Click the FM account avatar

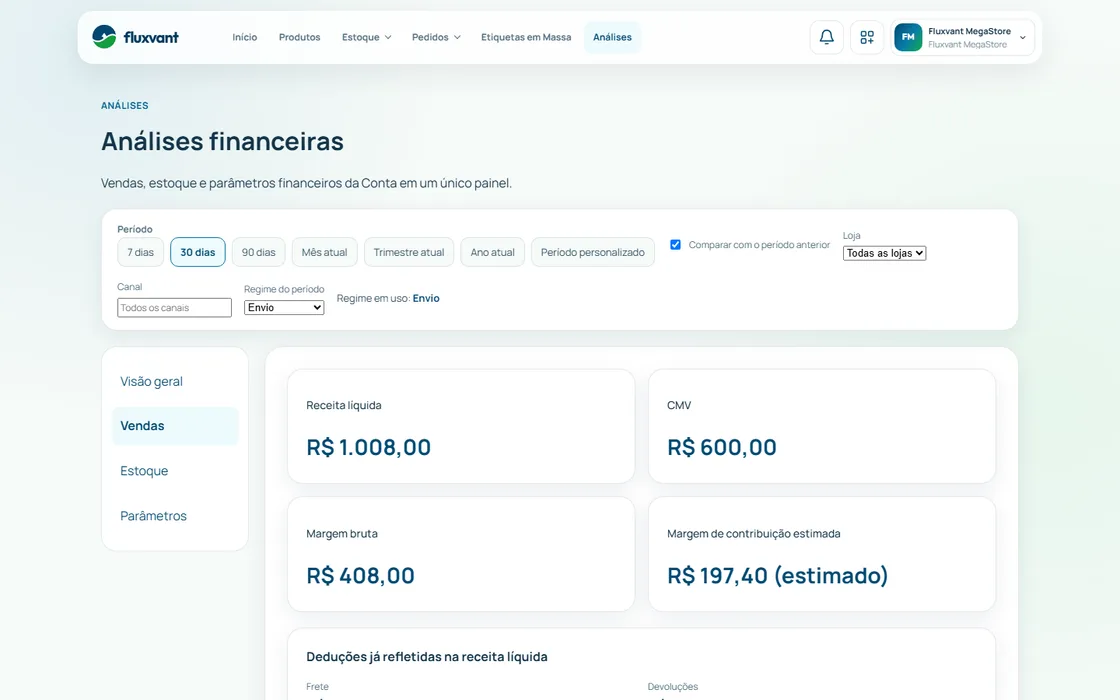(908, 37)
